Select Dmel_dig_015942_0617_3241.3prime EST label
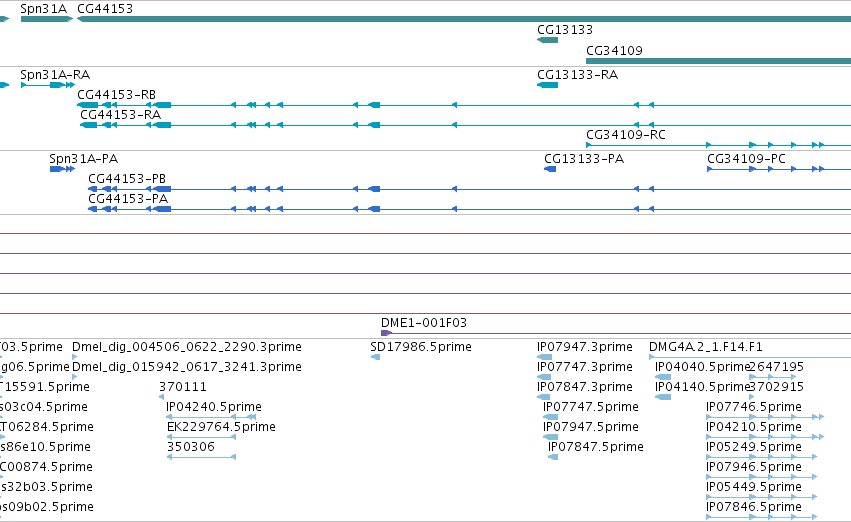851x522 pixels. (x=187, y=367)
